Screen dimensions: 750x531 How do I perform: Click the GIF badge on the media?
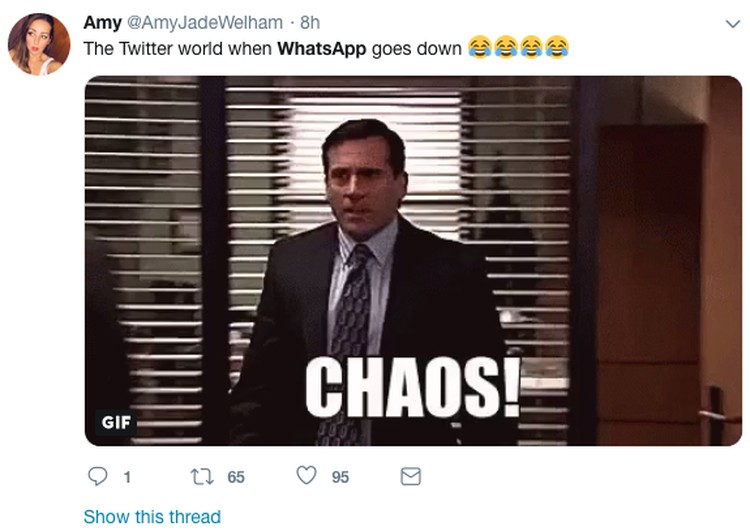pyautogui.click(x=116, y=422)
